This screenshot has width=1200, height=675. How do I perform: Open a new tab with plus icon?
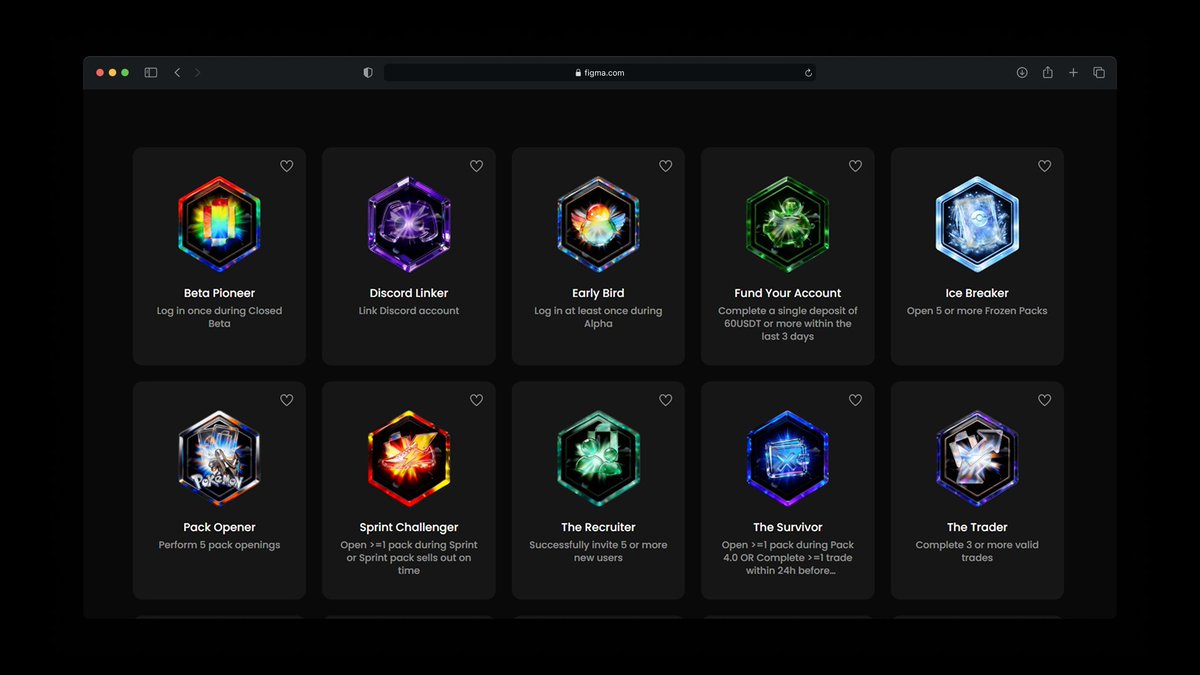coord(1073,73)
